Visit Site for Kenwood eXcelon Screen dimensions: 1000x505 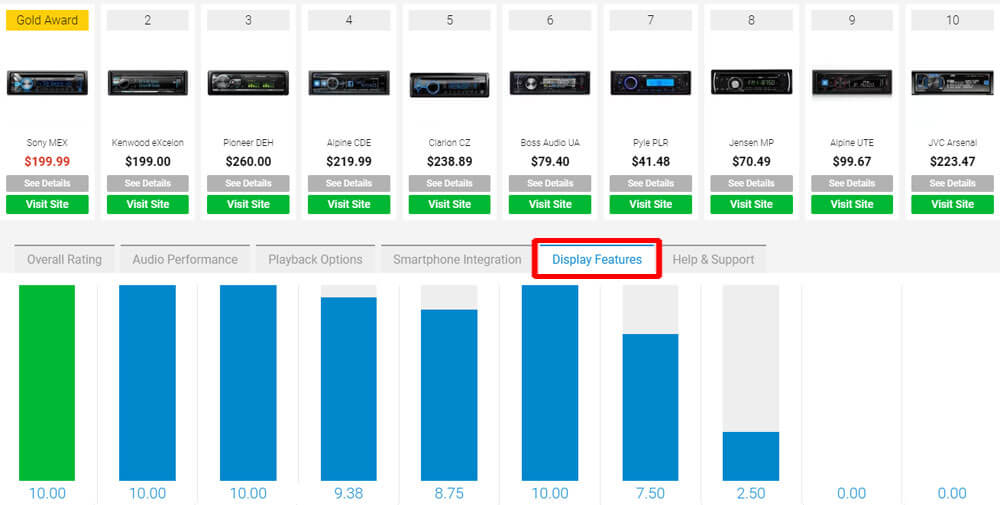point(148,205)
